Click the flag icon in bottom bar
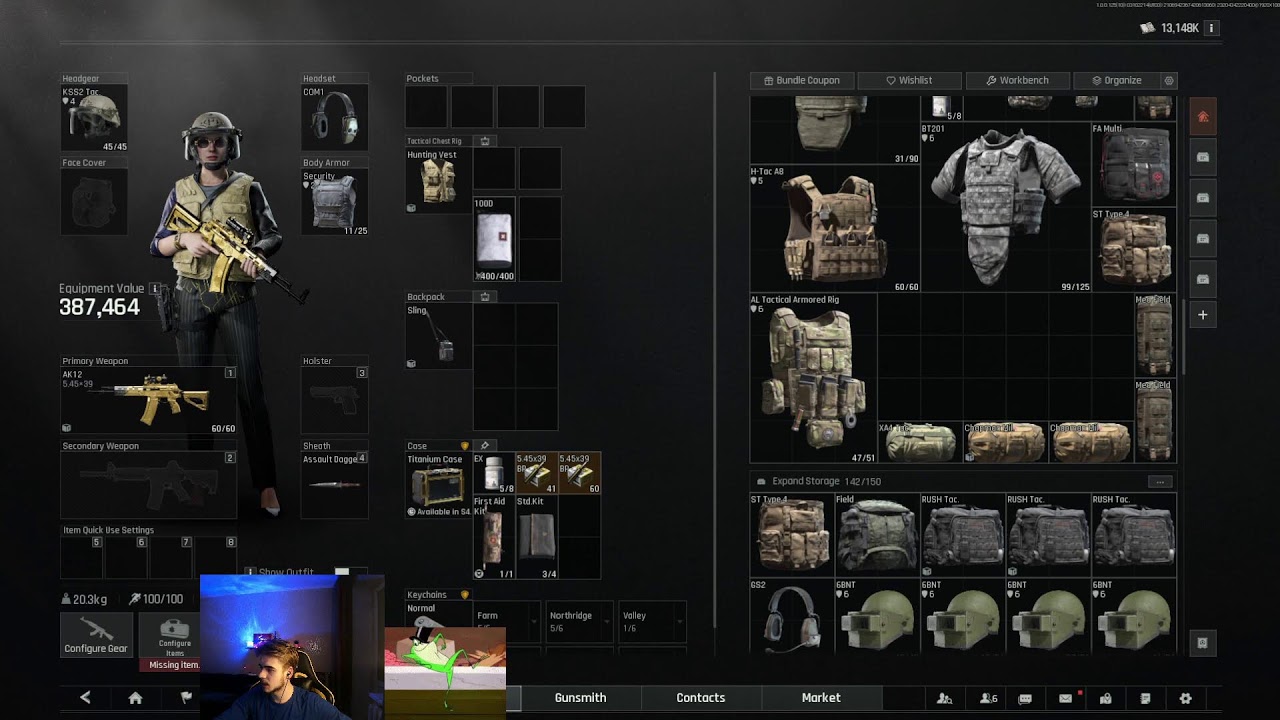 [186, 698]
